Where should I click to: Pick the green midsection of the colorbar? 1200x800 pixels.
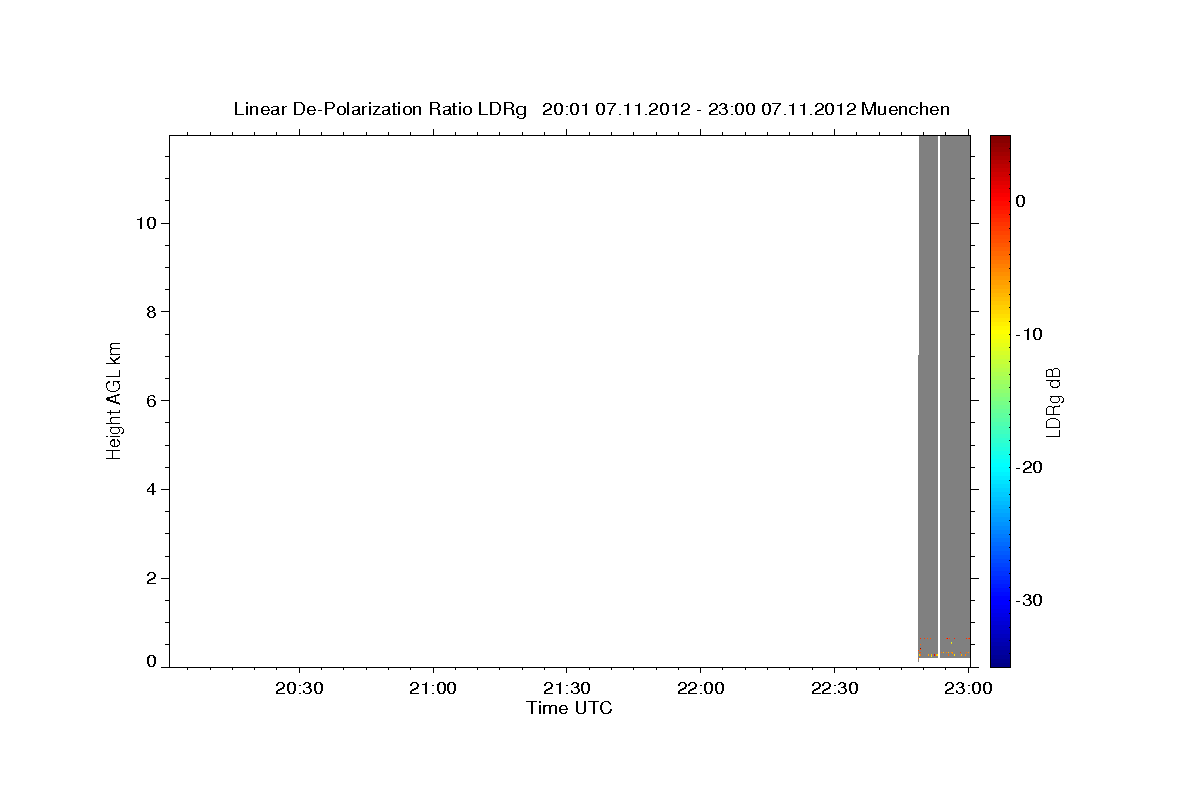tap(1000, 400)
